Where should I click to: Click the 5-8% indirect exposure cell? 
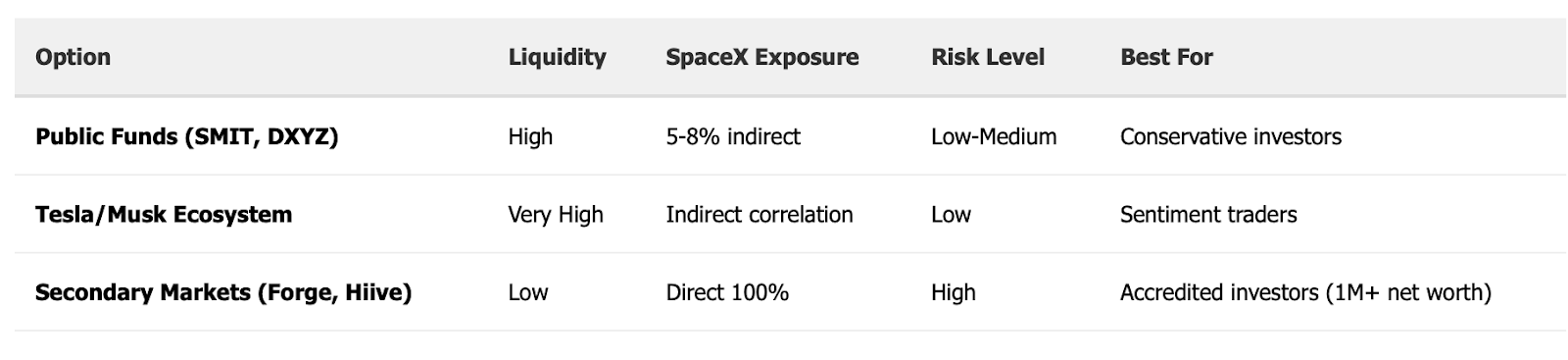(733, 136)
